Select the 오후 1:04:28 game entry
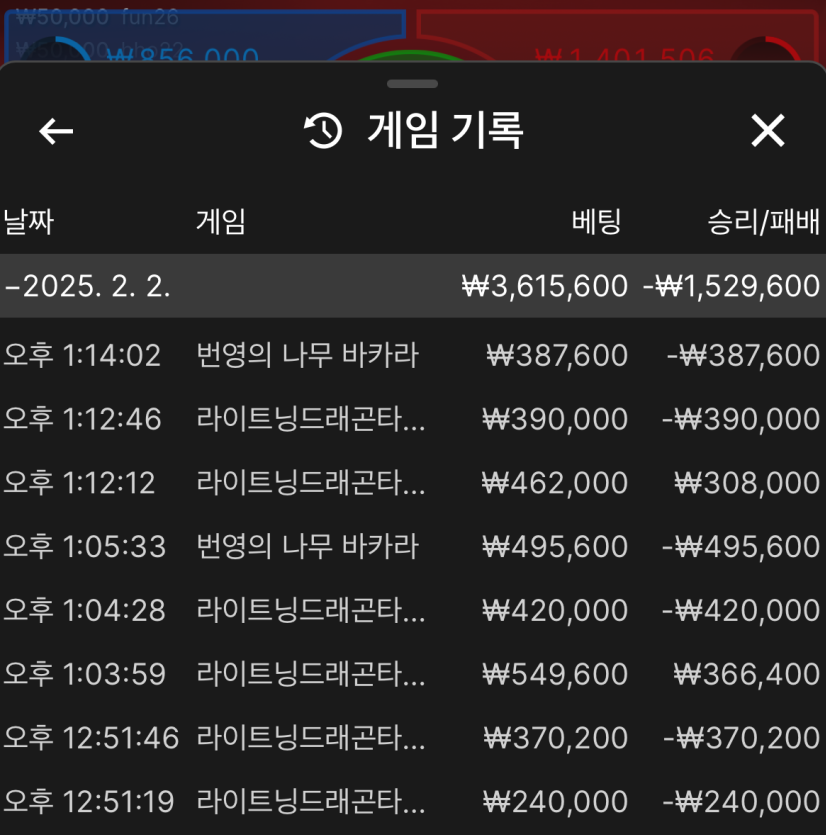 pyautogui.click(x=412, y=610)
